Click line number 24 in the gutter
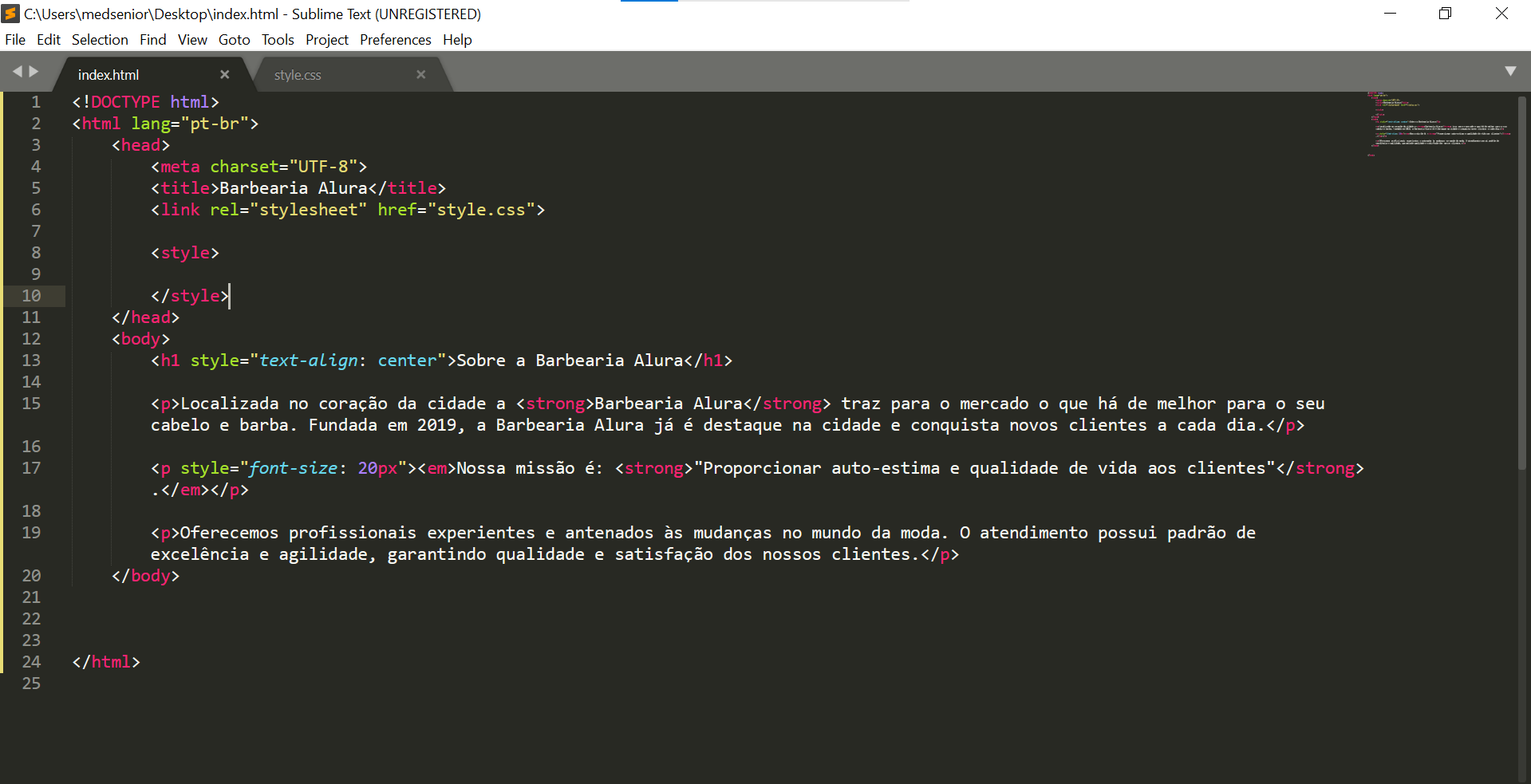1531x784 pixels. 31,662
